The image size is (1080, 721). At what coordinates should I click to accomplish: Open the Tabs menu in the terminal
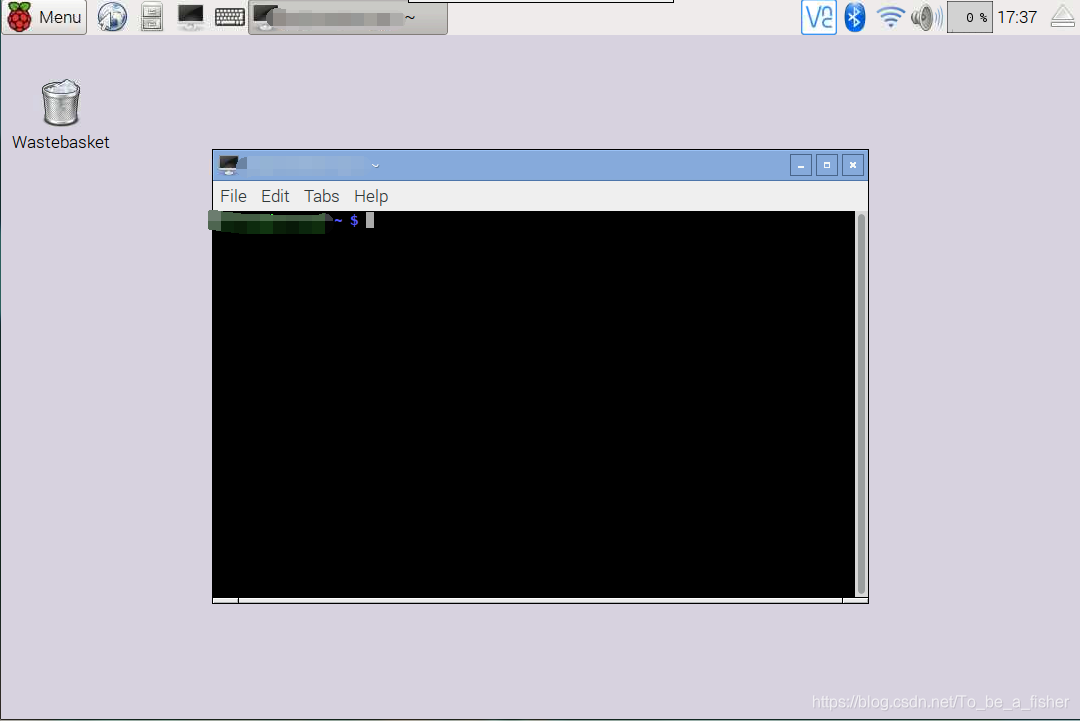pos(322,196)
